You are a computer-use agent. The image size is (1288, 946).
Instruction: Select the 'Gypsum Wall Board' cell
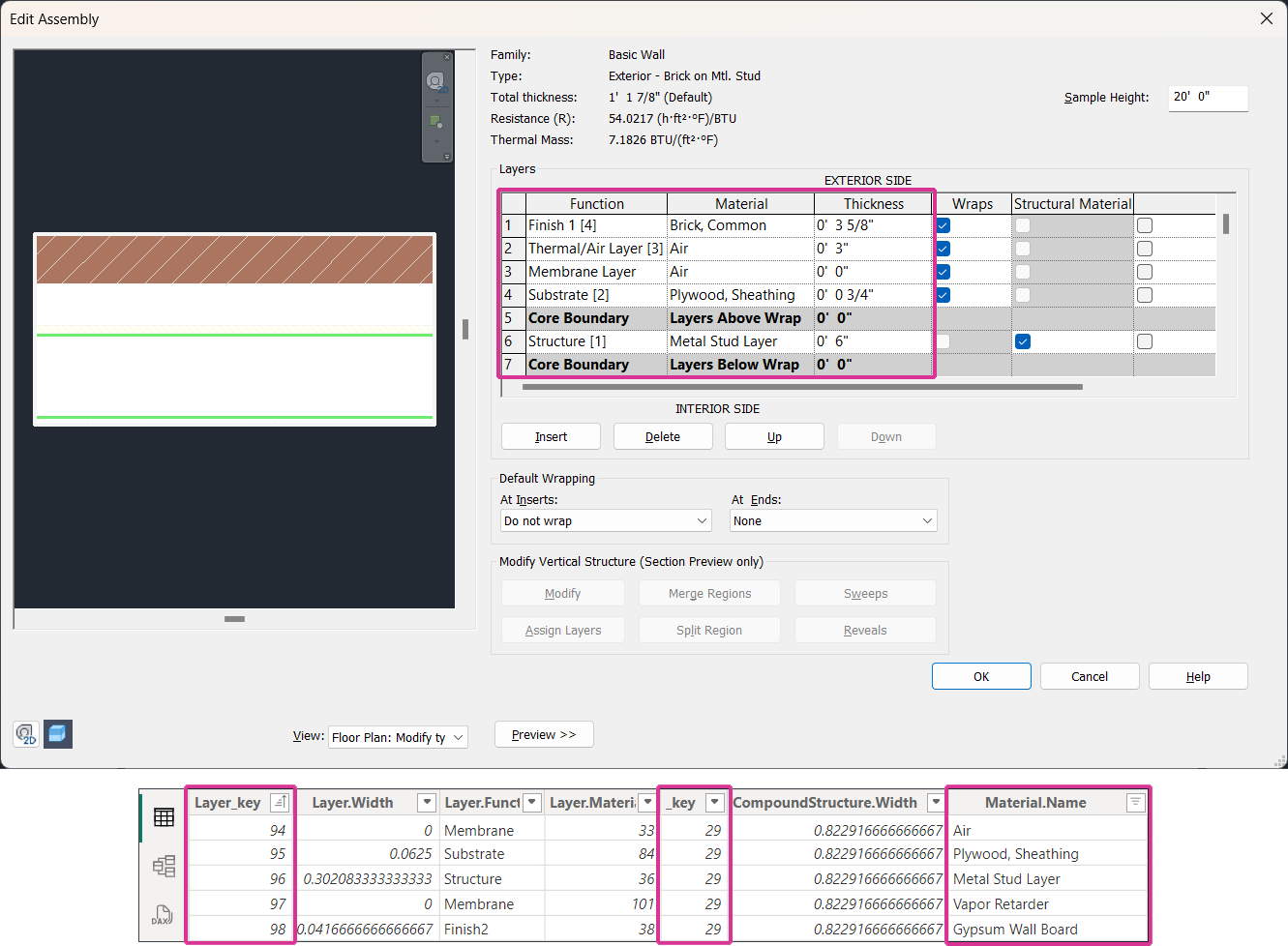1046,930
